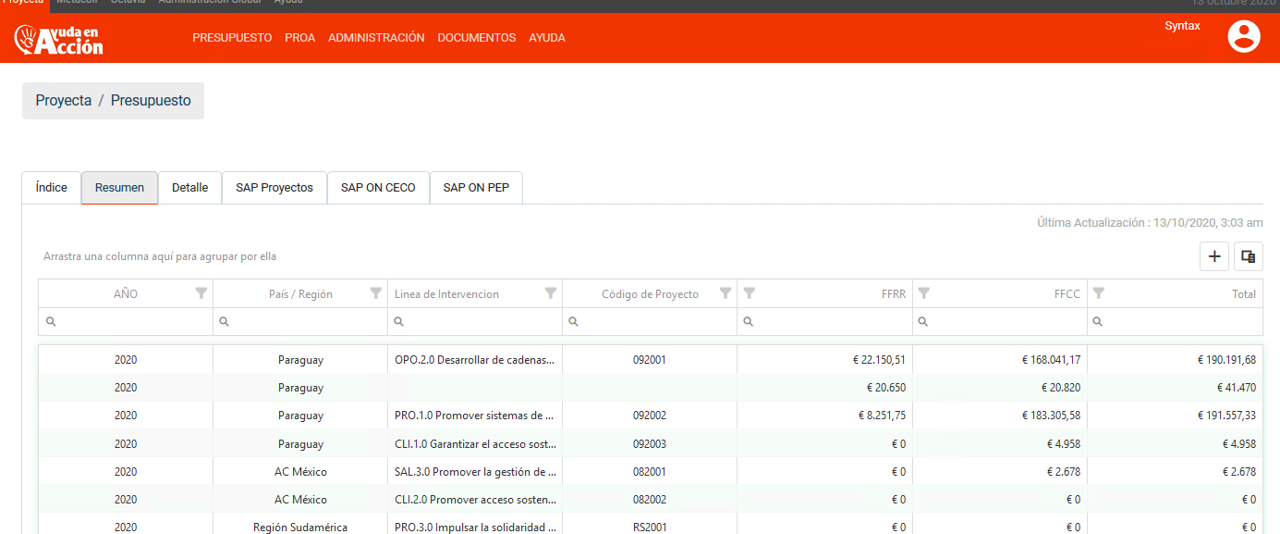Select project code cell 082001
This screenshot has height=534, width=1280.
click(x=650, y=472)
